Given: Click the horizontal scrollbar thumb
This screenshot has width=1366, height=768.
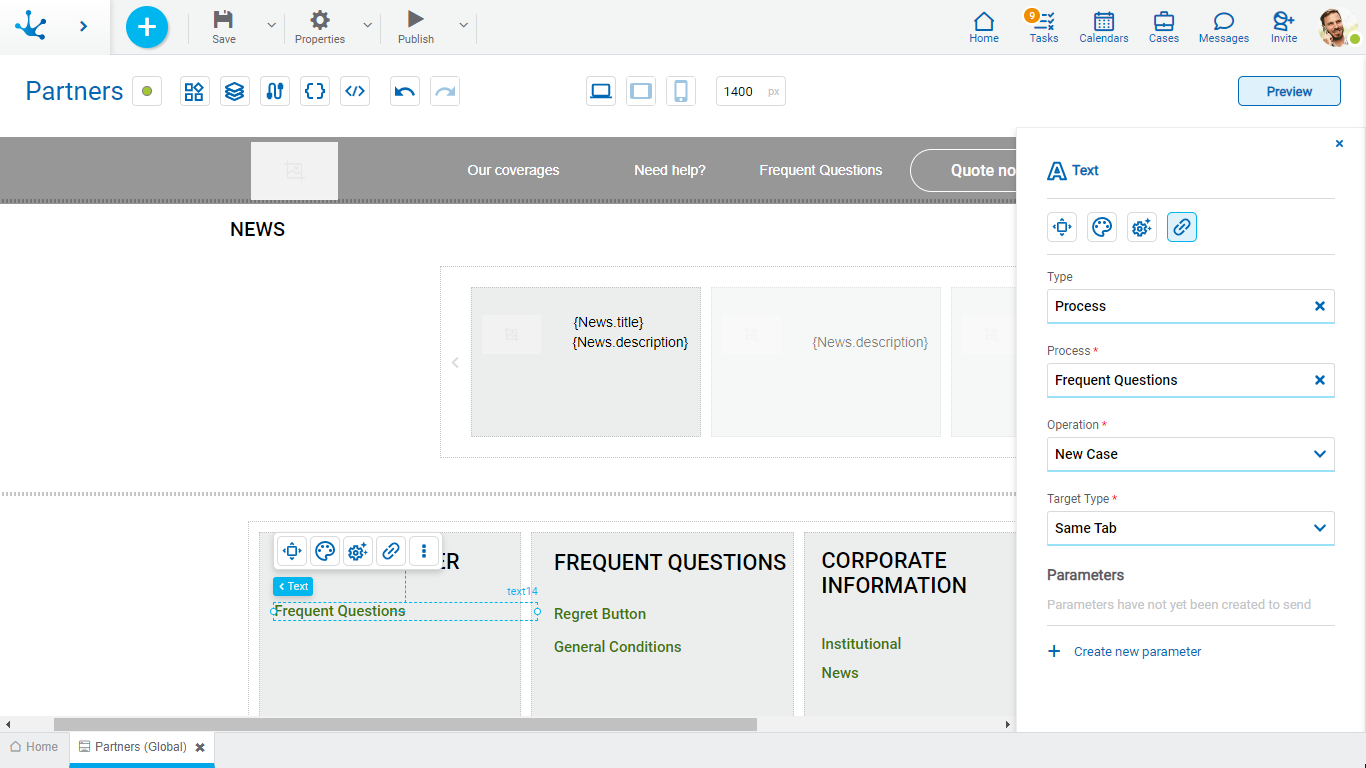Looking at the screenshot, I should click(x=405, y=724).
